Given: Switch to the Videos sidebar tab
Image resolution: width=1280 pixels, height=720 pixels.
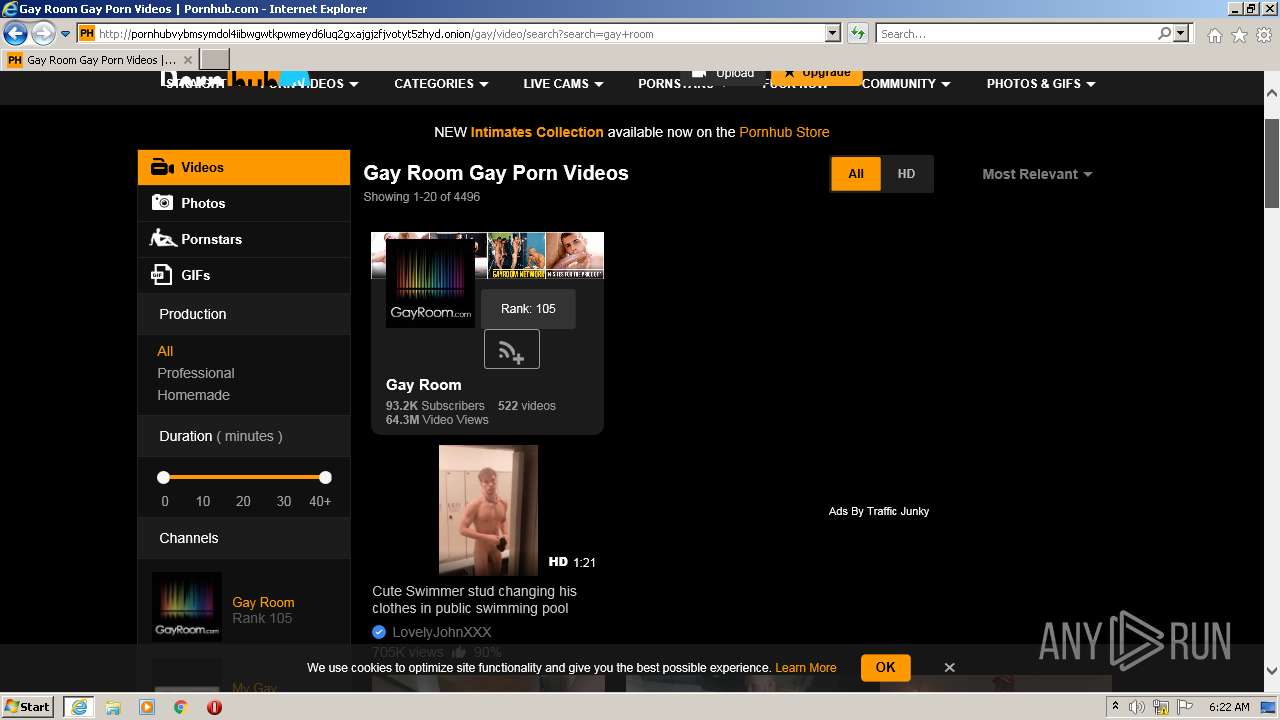Looking at the screenshot, I should (x=244, y=167).
